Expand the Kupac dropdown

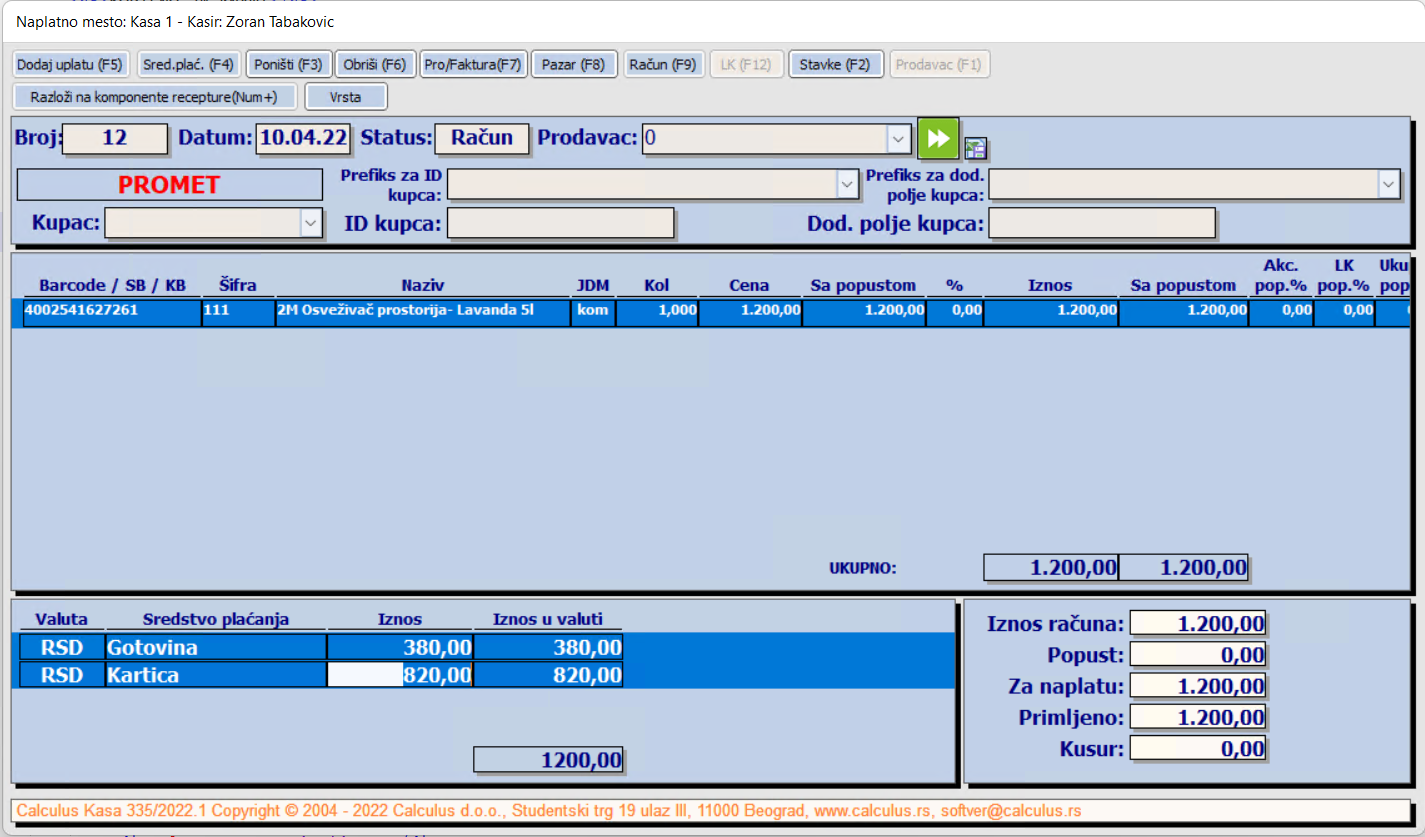click(x=312, y=223)
